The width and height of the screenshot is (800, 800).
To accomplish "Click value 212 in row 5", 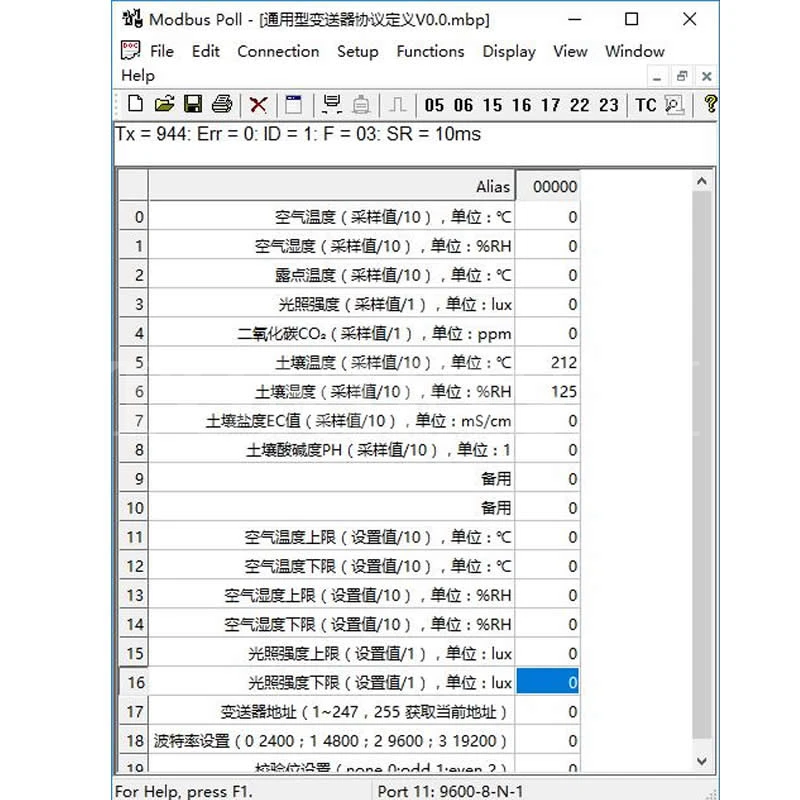I will pyautogui.click(x=547, y=362).
